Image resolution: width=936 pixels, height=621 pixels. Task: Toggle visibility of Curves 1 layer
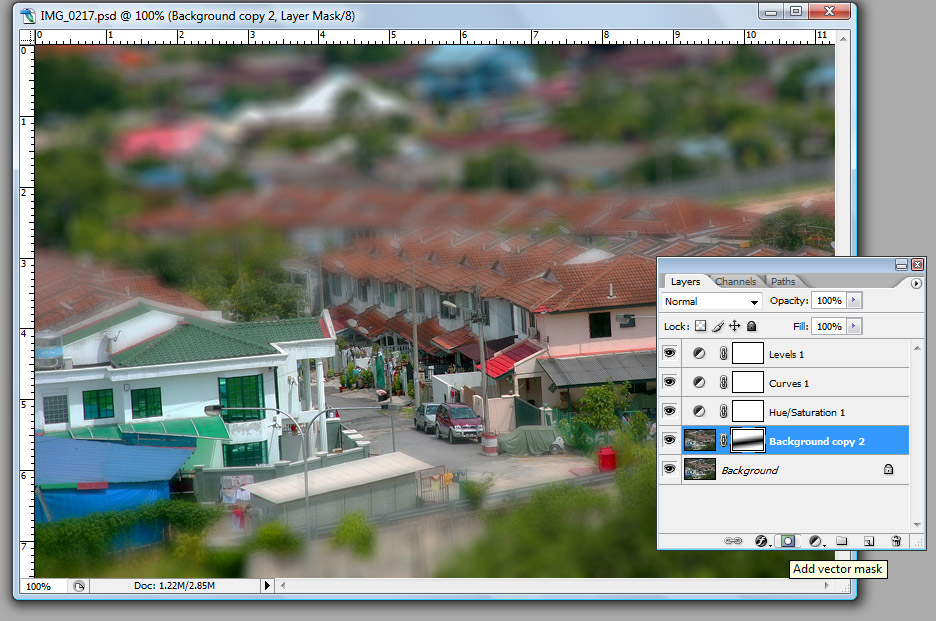[669, 383]
